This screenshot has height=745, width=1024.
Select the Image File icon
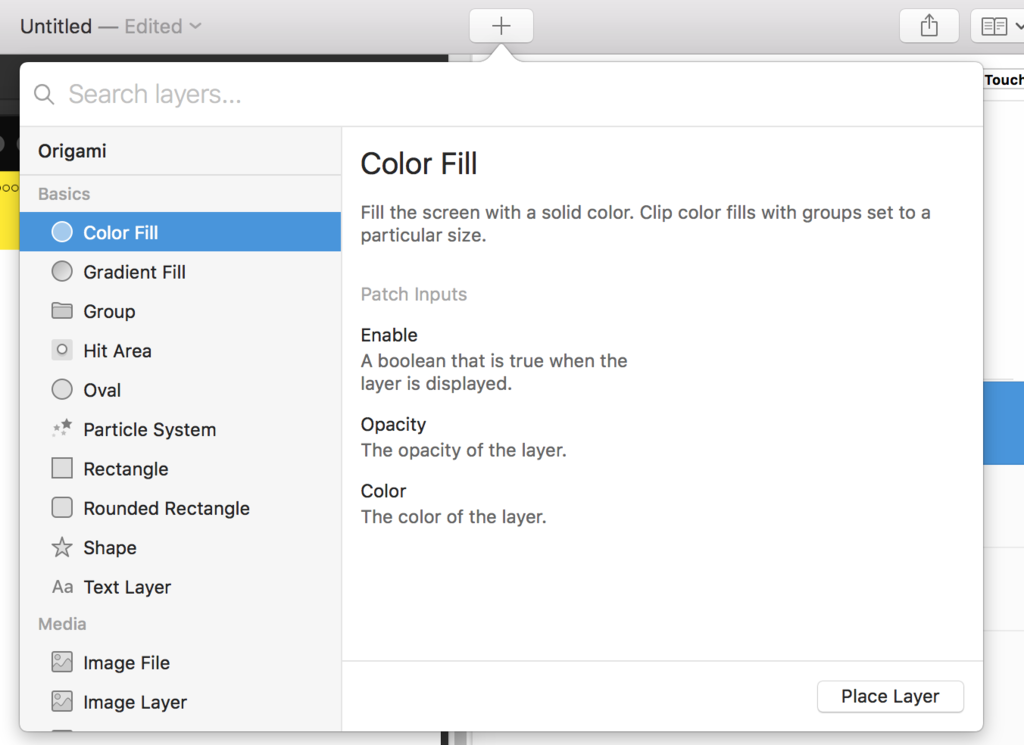(62, 662)
